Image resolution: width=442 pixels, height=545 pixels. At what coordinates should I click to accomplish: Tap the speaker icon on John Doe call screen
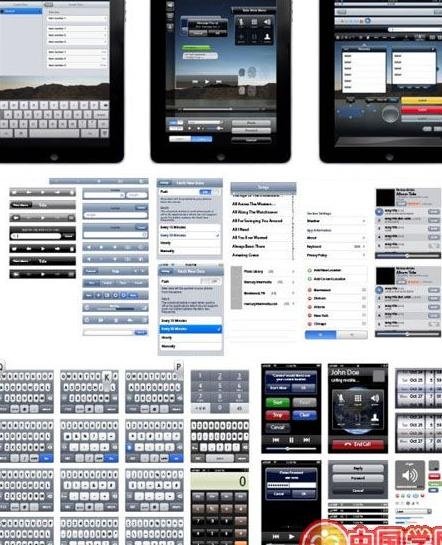point(375,398)
